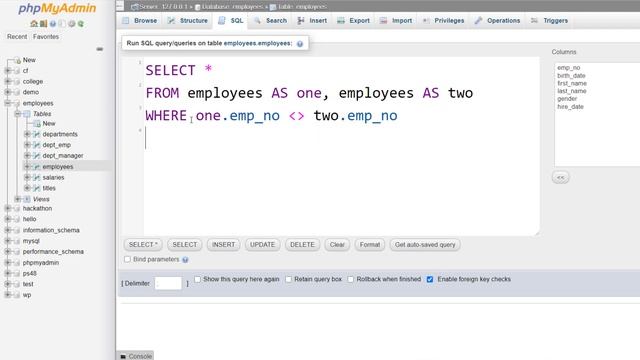Click the dept_emp table icon
This screenshot has height=360, width=640.
(x=36, y=145)
